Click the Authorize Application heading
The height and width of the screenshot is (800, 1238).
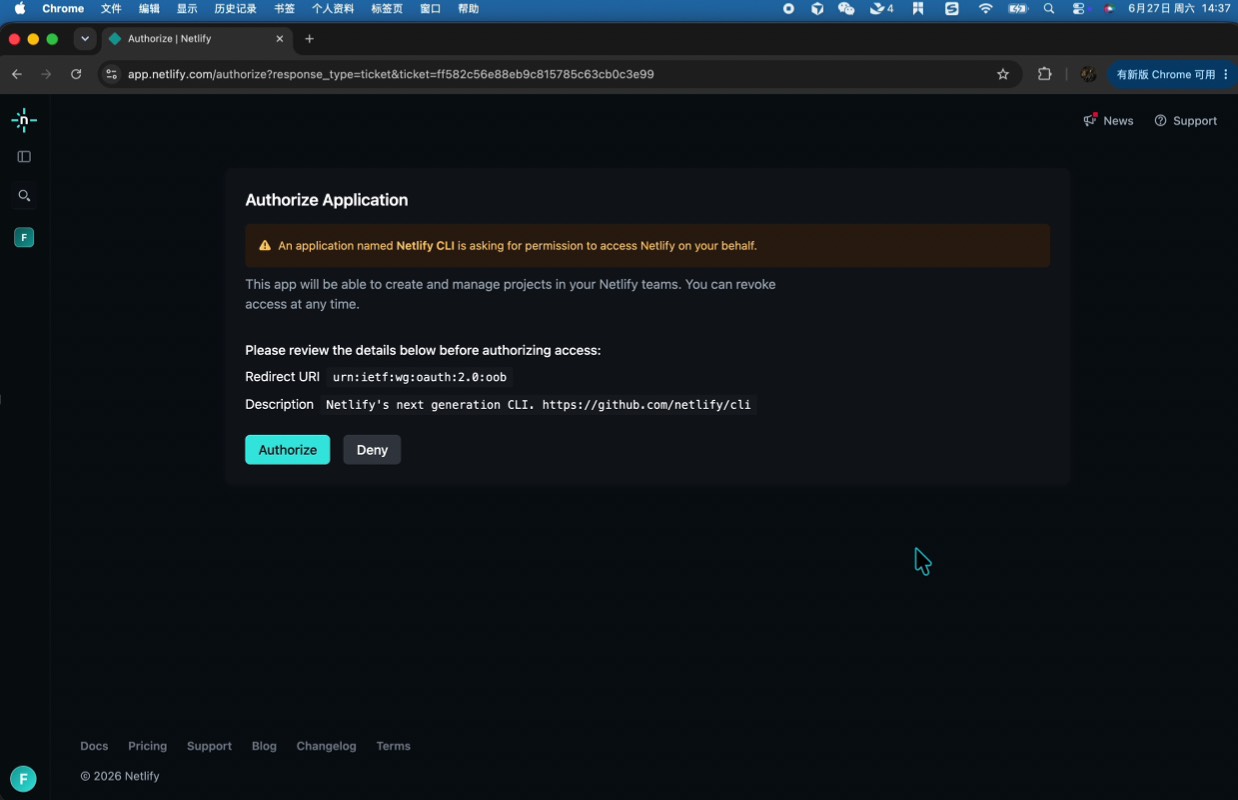(326, 200)
